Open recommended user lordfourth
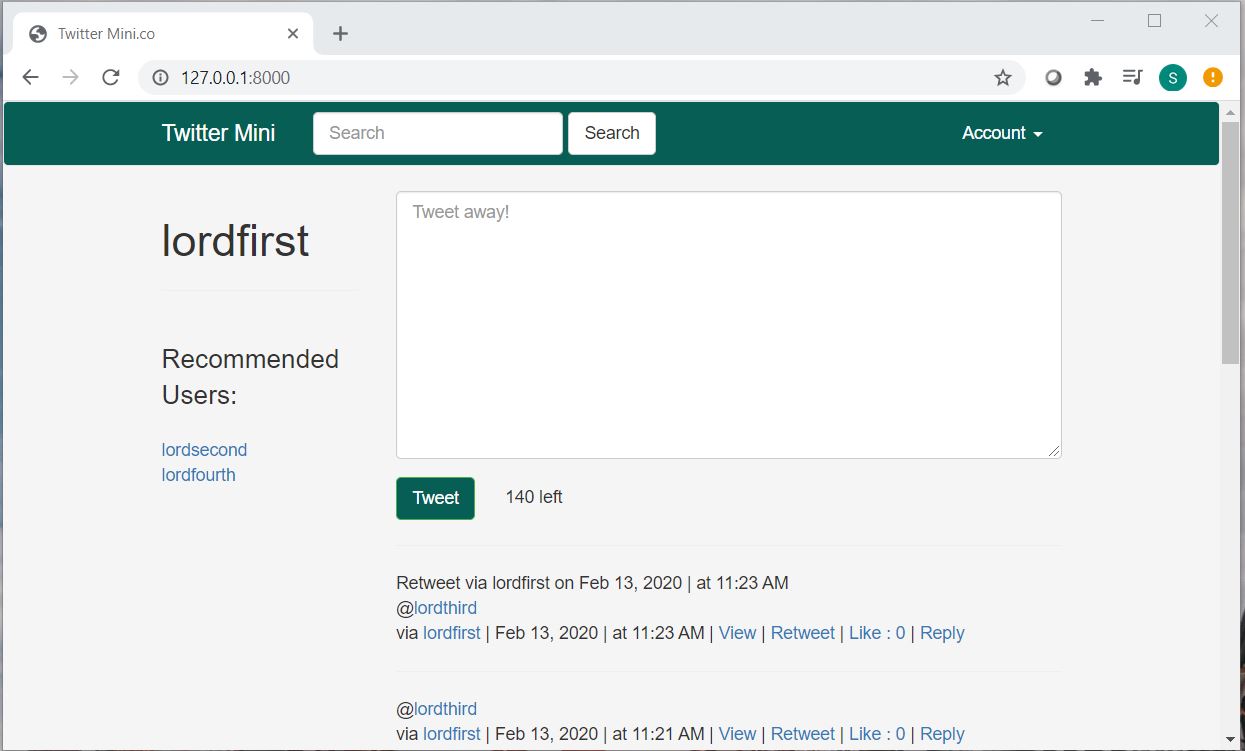Screen dimensions: 1245x751 tap(199, 475)
